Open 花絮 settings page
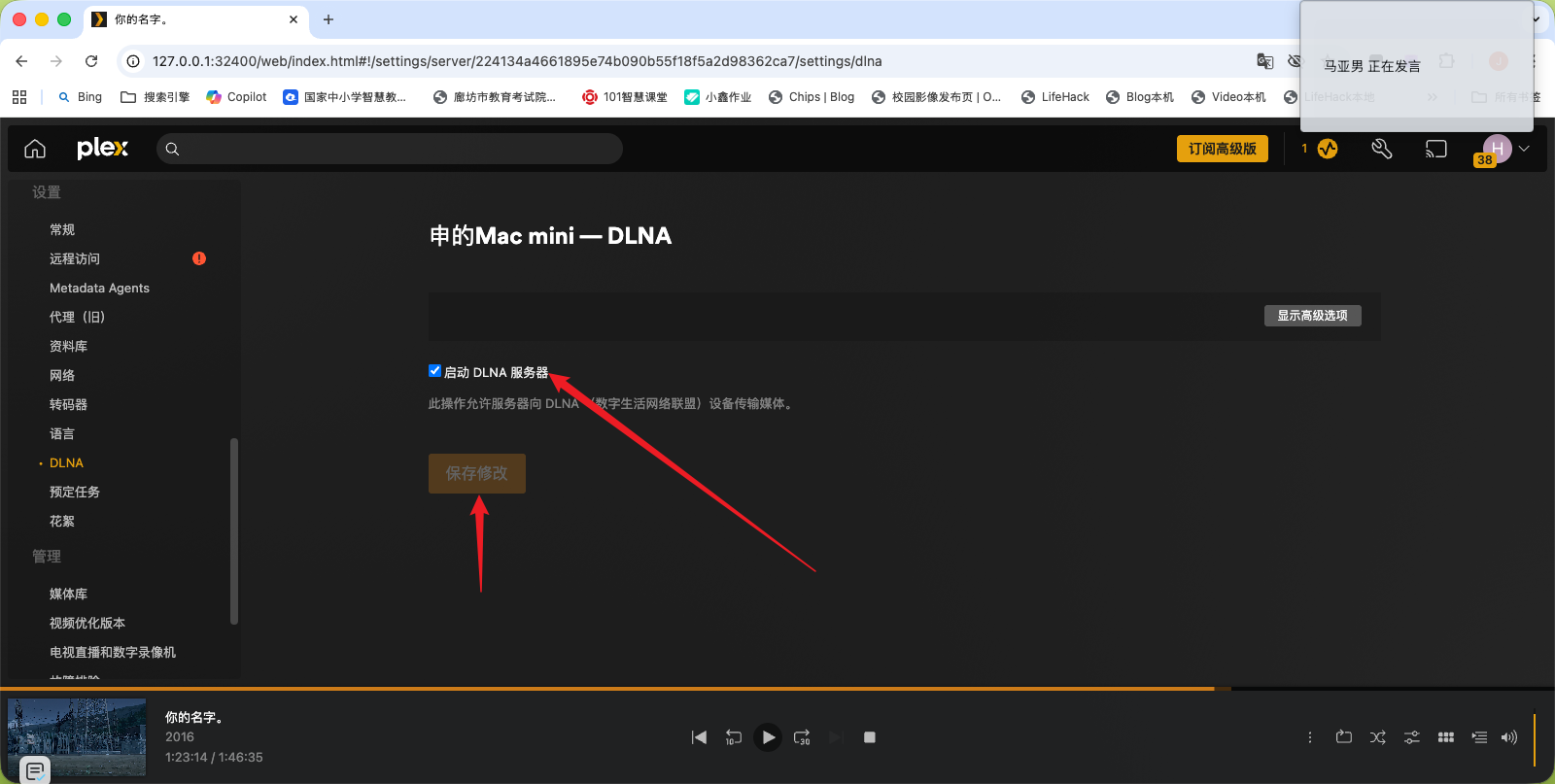 [x=62, y=521]
